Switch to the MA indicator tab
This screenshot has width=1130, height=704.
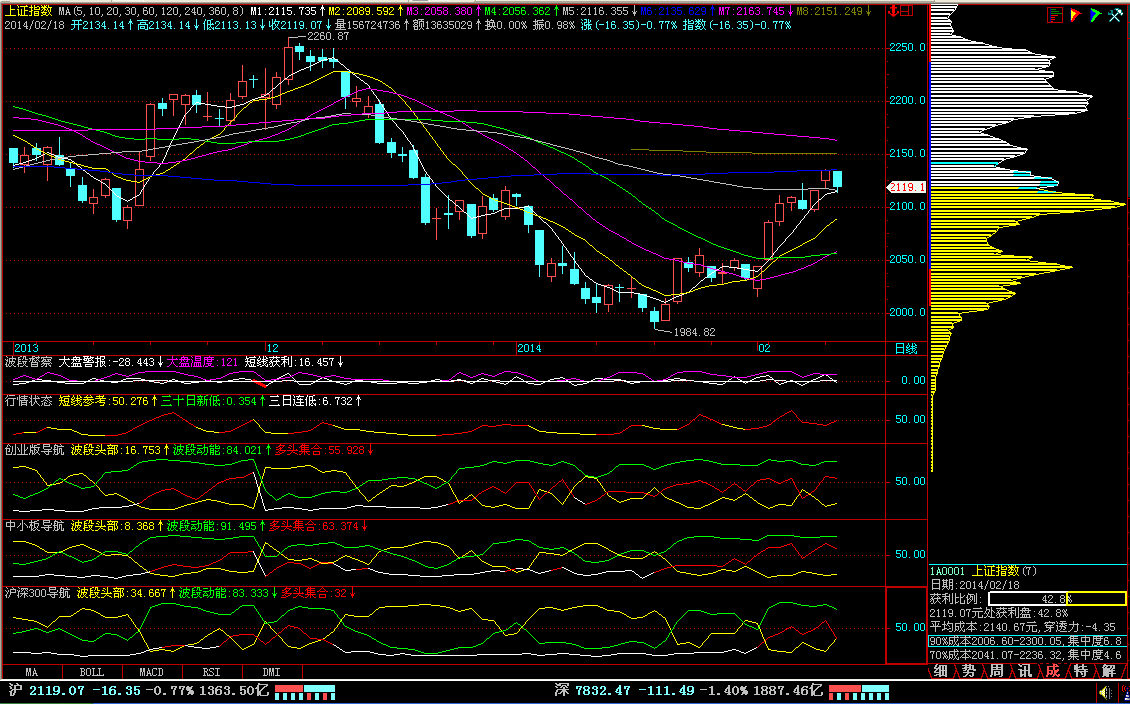click(32, 672)
